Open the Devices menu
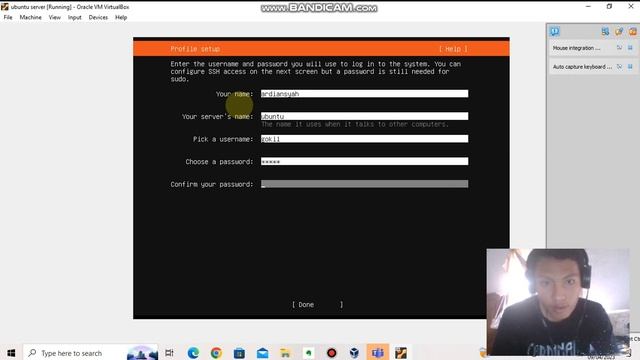The width and height of the screenshot is (640, 360). [x=98, y=18]
